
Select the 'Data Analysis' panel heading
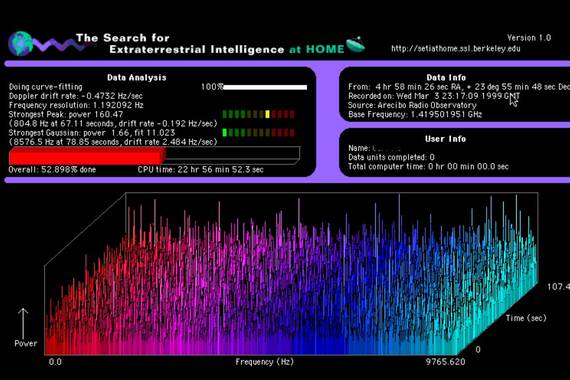point(137,77)
